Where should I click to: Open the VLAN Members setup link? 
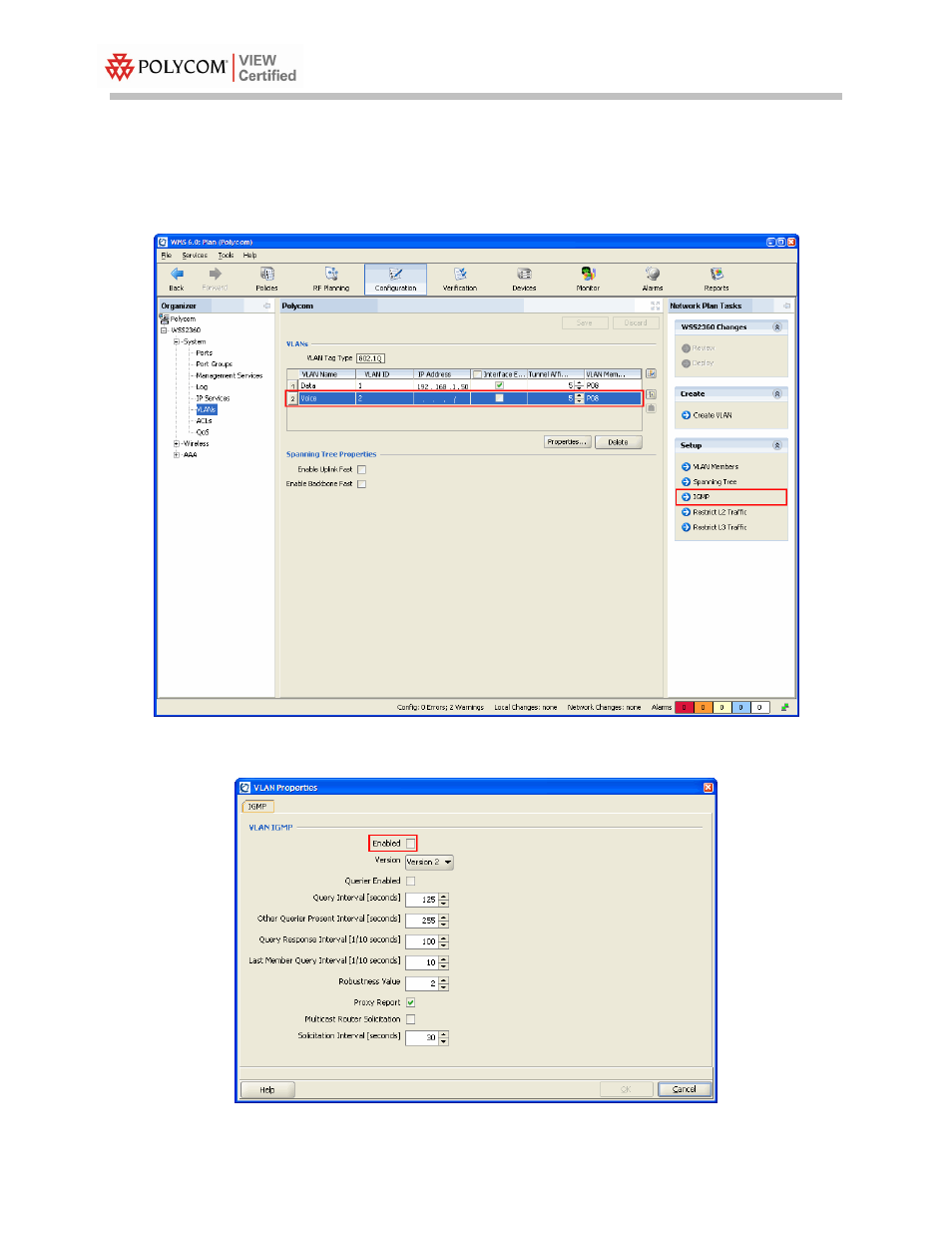716,467
